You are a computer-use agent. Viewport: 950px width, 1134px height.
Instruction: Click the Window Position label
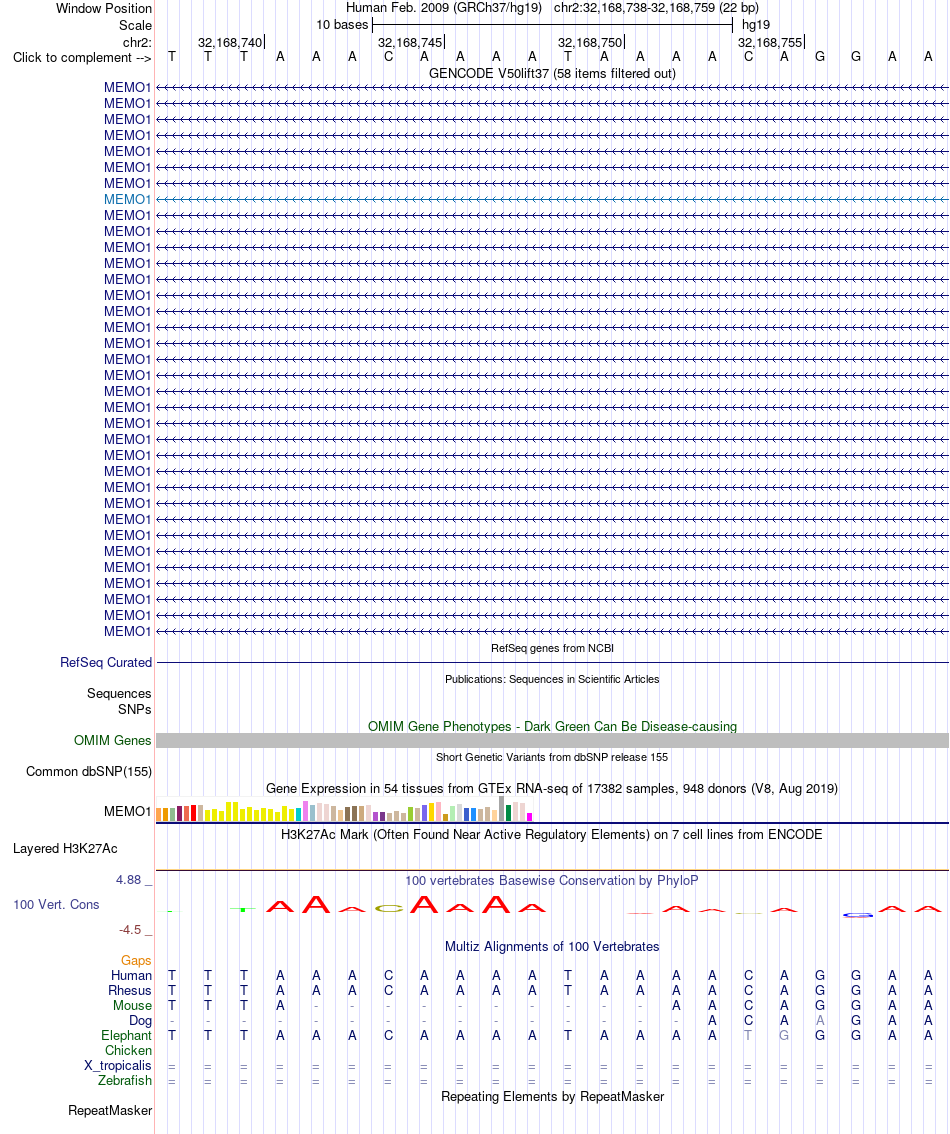[x=103, y=9]
